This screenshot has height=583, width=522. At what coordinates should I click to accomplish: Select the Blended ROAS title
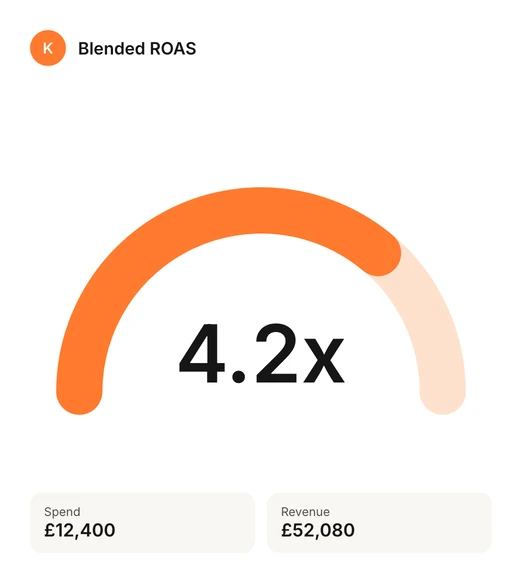pyautogui.click(x=137, y=49)
